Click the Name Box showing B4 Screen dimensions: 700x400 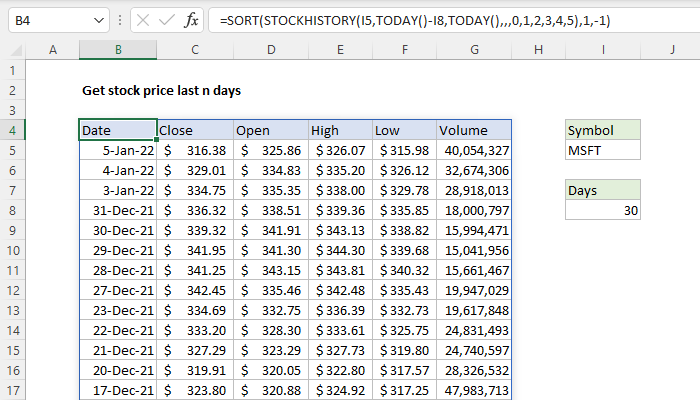pyautogui.click(x=45, y=20)
